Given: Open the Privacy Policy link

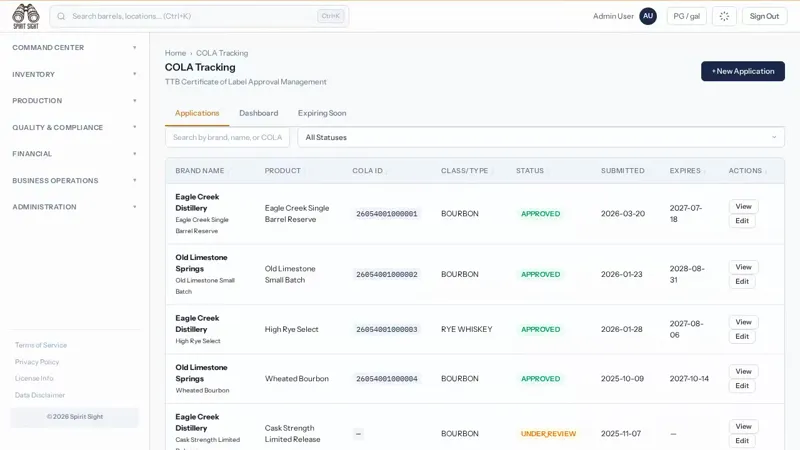Looking at the screenshot, I should [37, 362].
